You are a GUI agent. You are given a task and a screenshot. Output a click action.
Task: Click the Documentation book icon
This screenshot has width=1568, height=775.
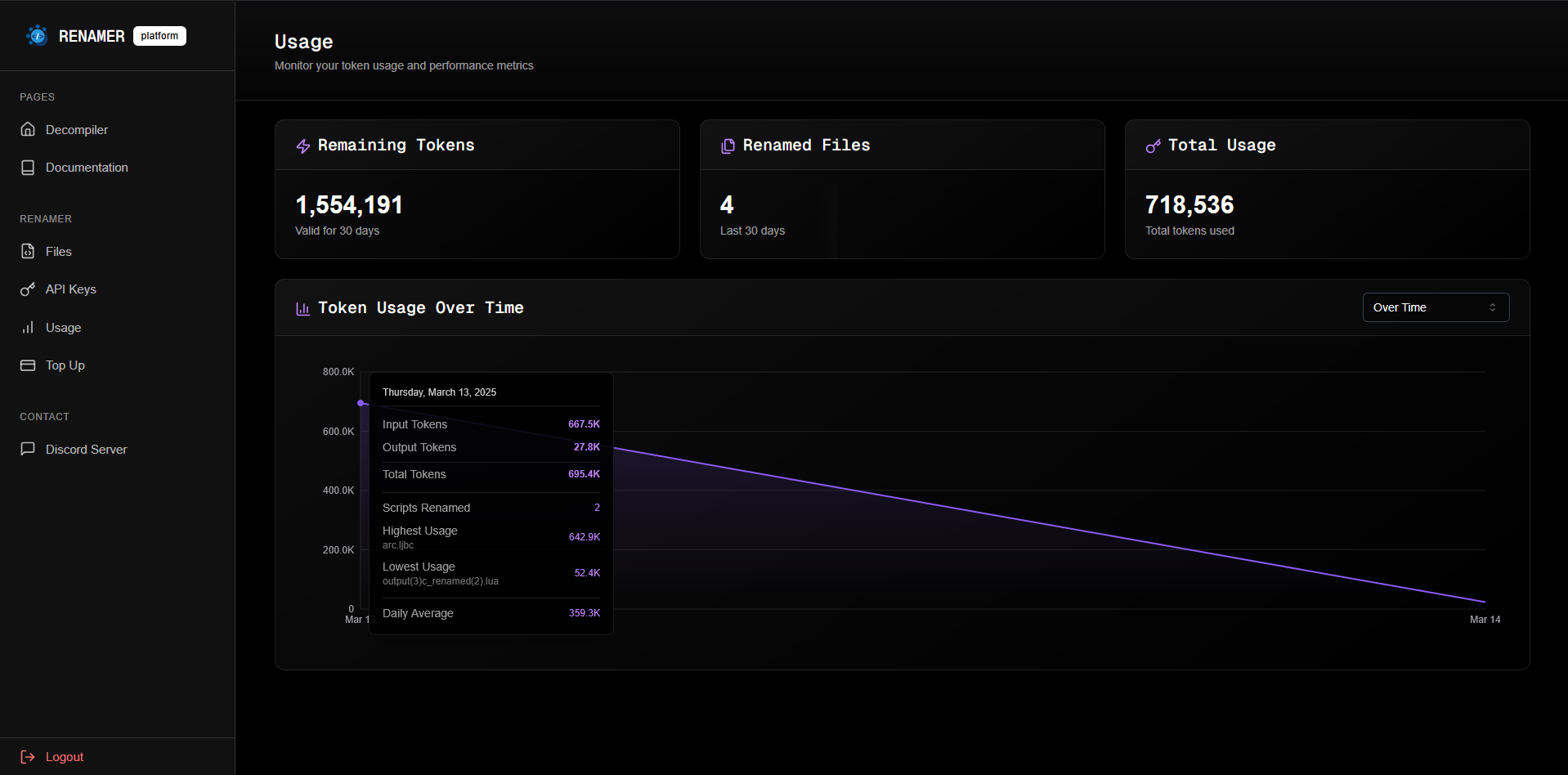click(x=28, y=168)
